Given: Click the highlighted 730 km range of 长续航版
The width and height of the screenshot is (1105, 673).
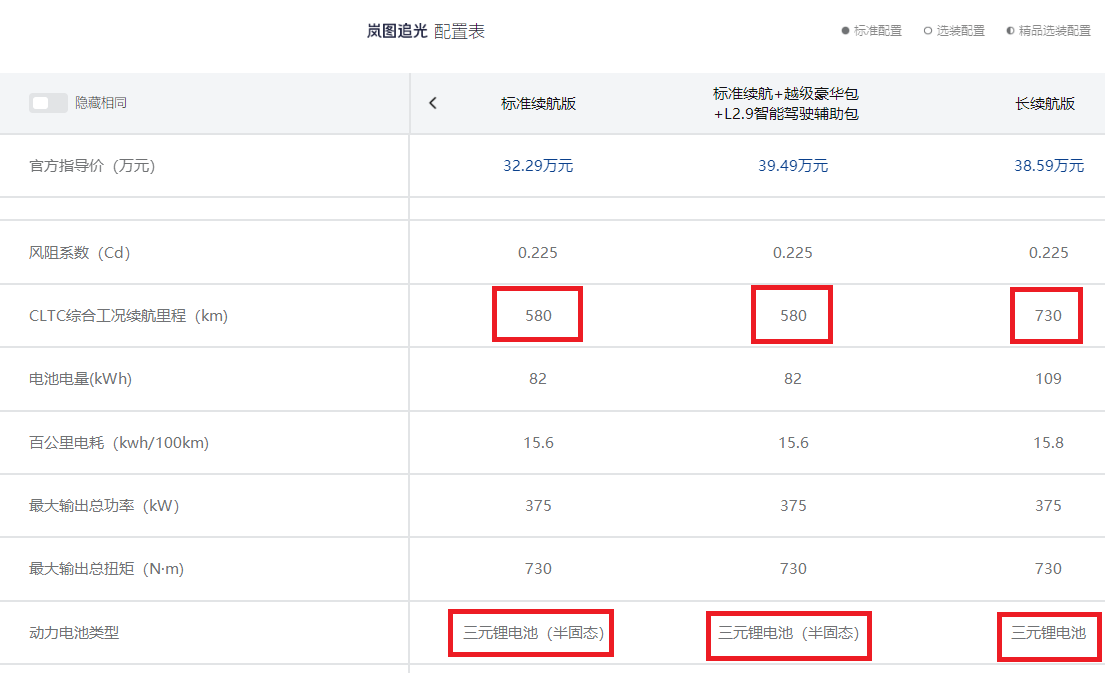Looking at the screenshot, I should point(1047,316).
